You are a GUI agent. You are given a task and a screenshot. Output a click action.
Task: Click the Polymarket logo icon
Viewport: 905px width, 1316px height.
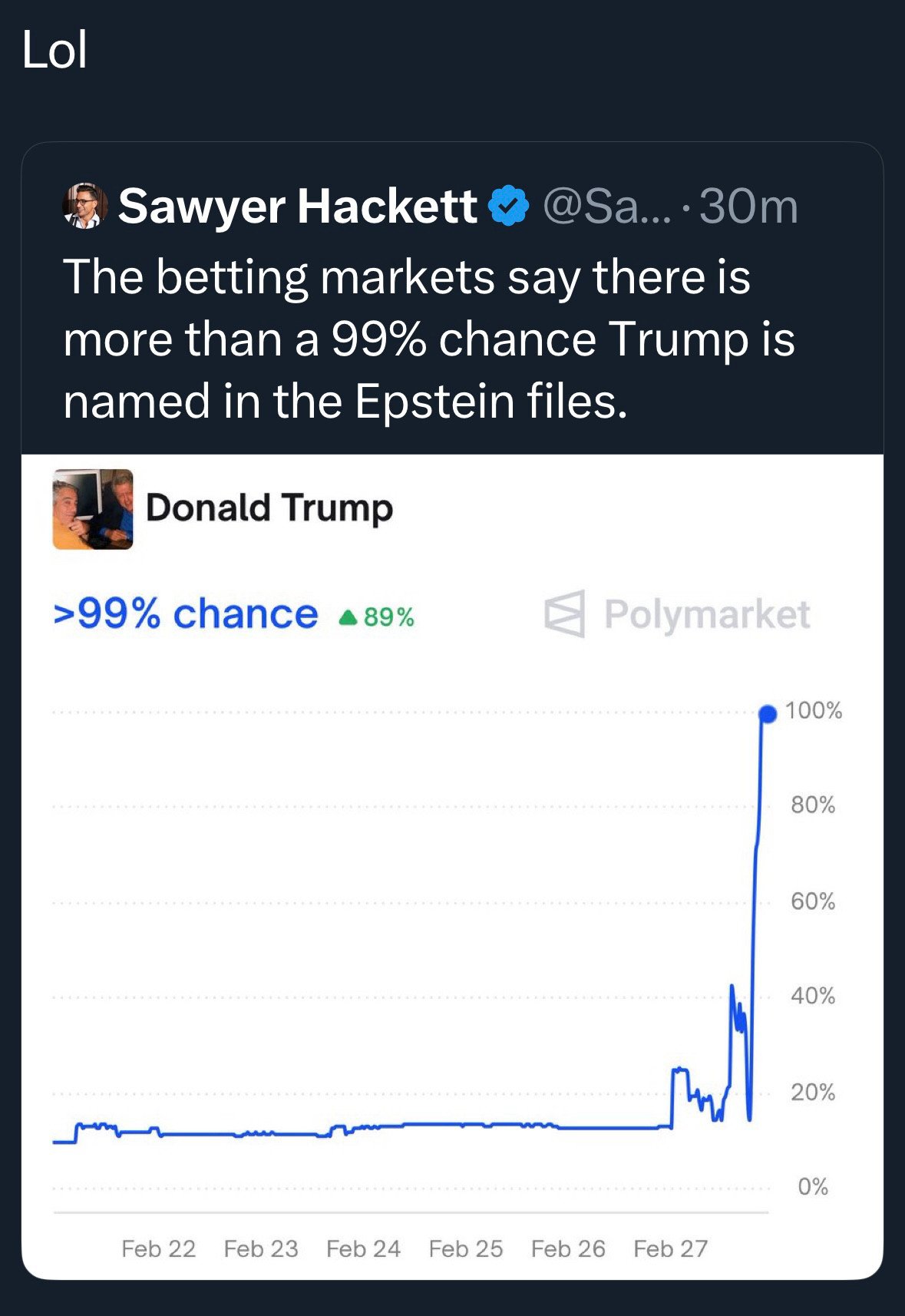point(565,614)
